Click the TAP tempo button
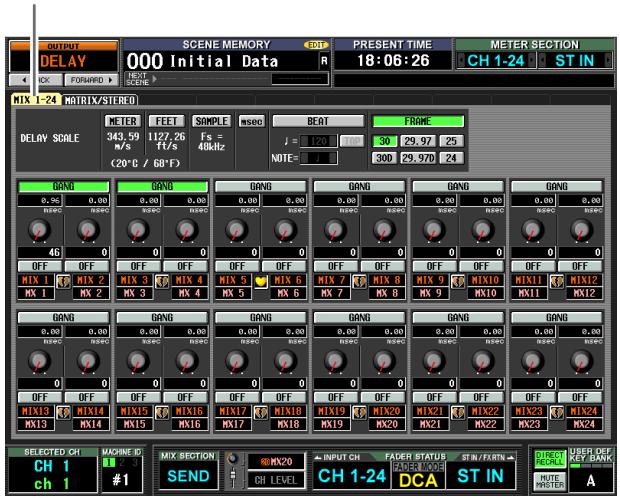The height and width of the screenshot is (498, 620). (x=352, y=141)
